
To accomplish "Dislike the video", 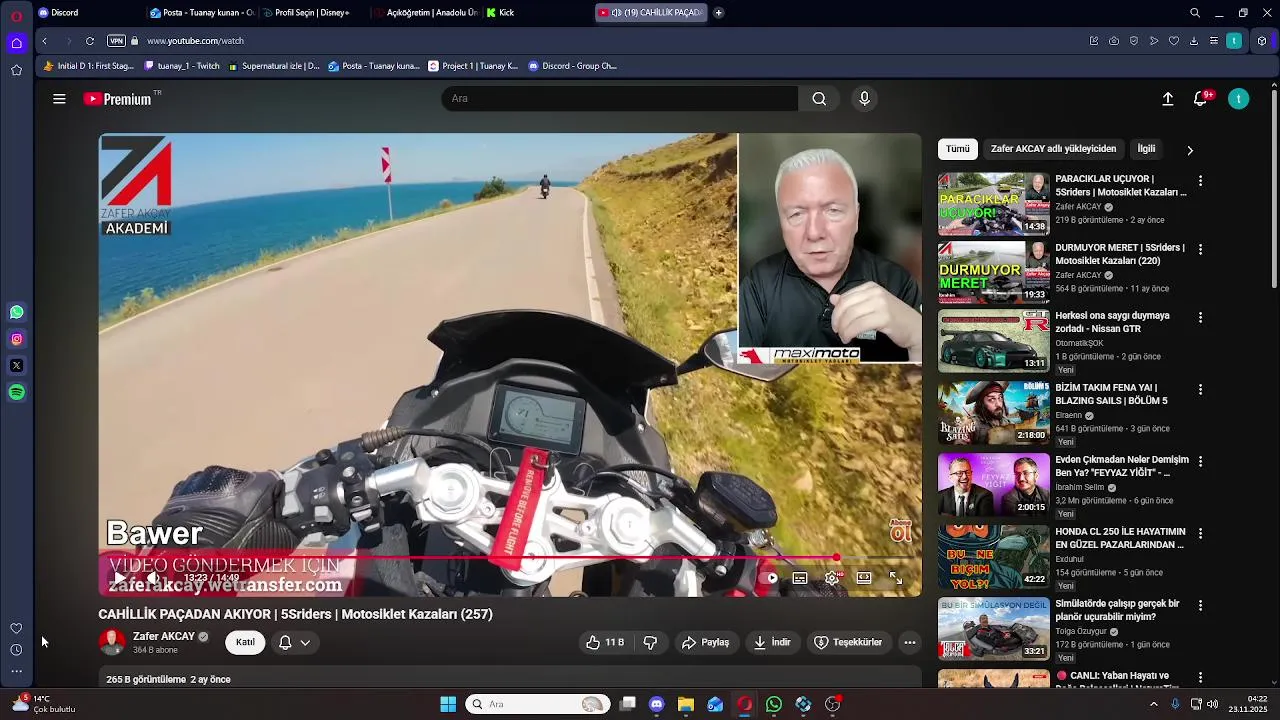I will 650,642.
